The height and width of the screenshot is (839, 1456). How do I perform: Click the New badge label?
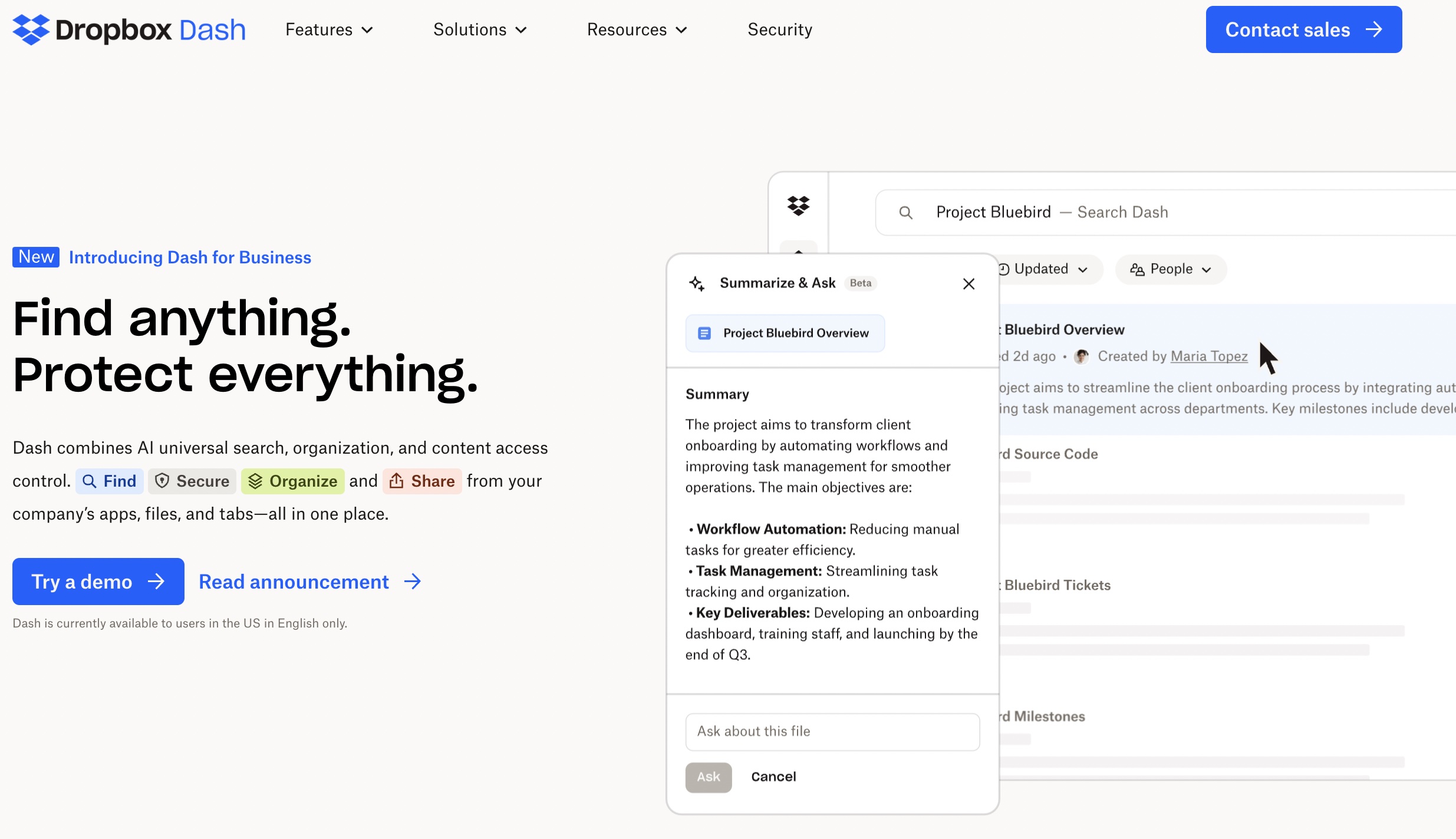pos(36,257)
